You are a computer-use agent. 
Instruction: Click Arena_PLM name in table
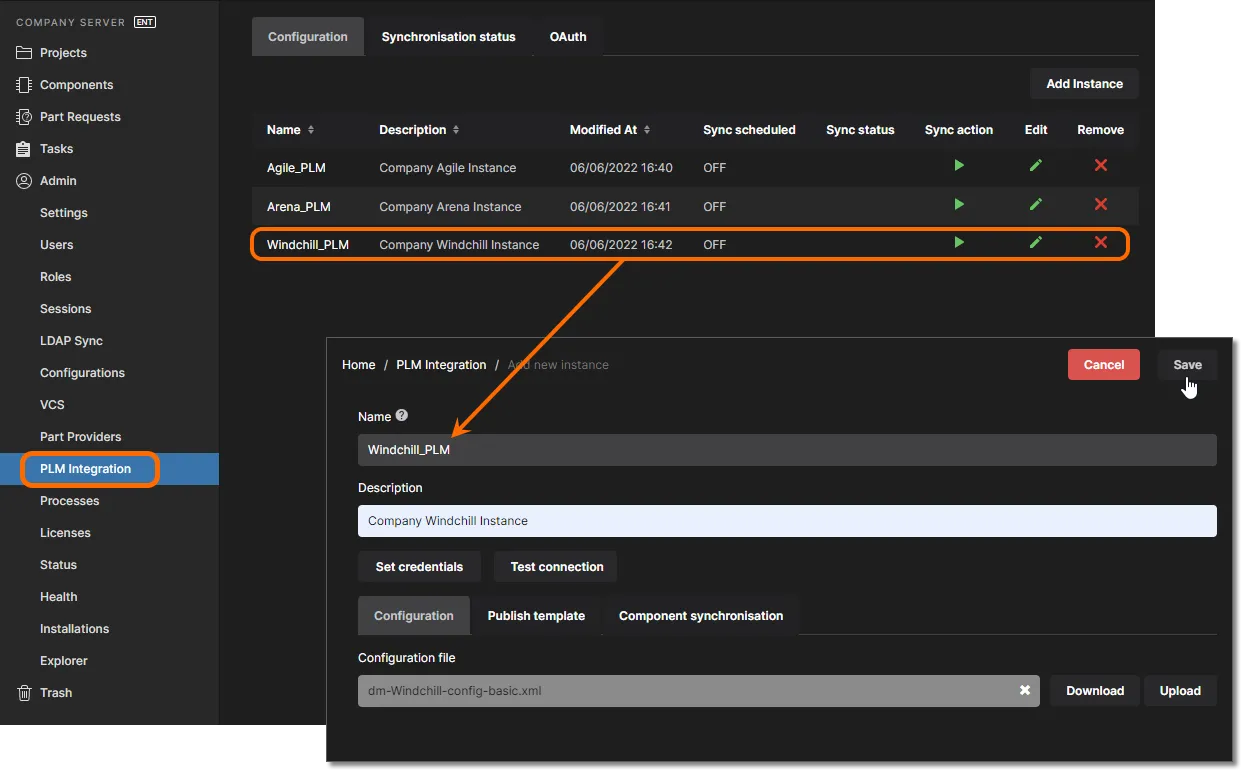click(x=299, y=207)
